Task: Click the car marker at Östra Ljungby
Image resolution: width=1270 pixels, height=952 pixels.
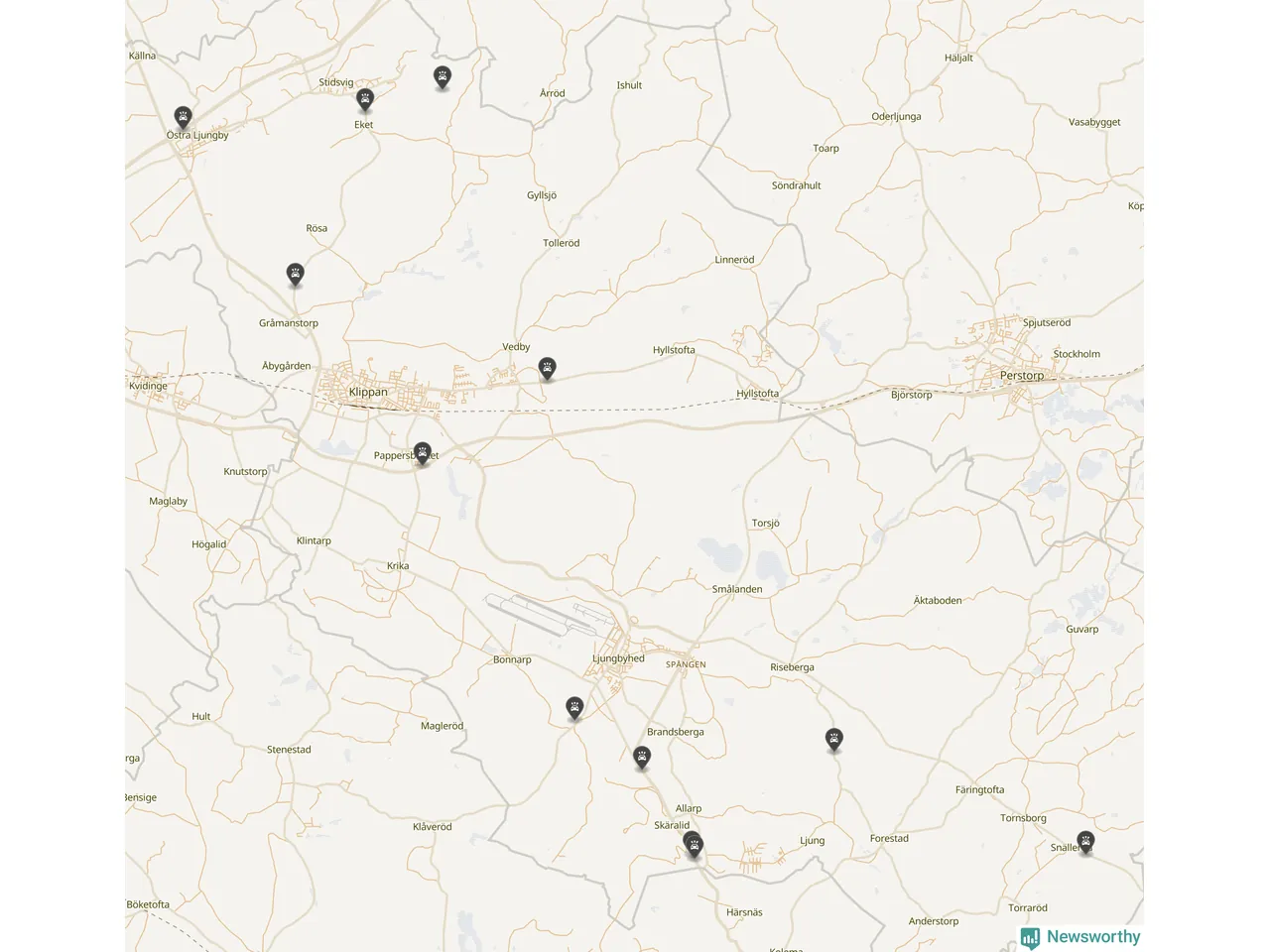Action: click(183, 118)
